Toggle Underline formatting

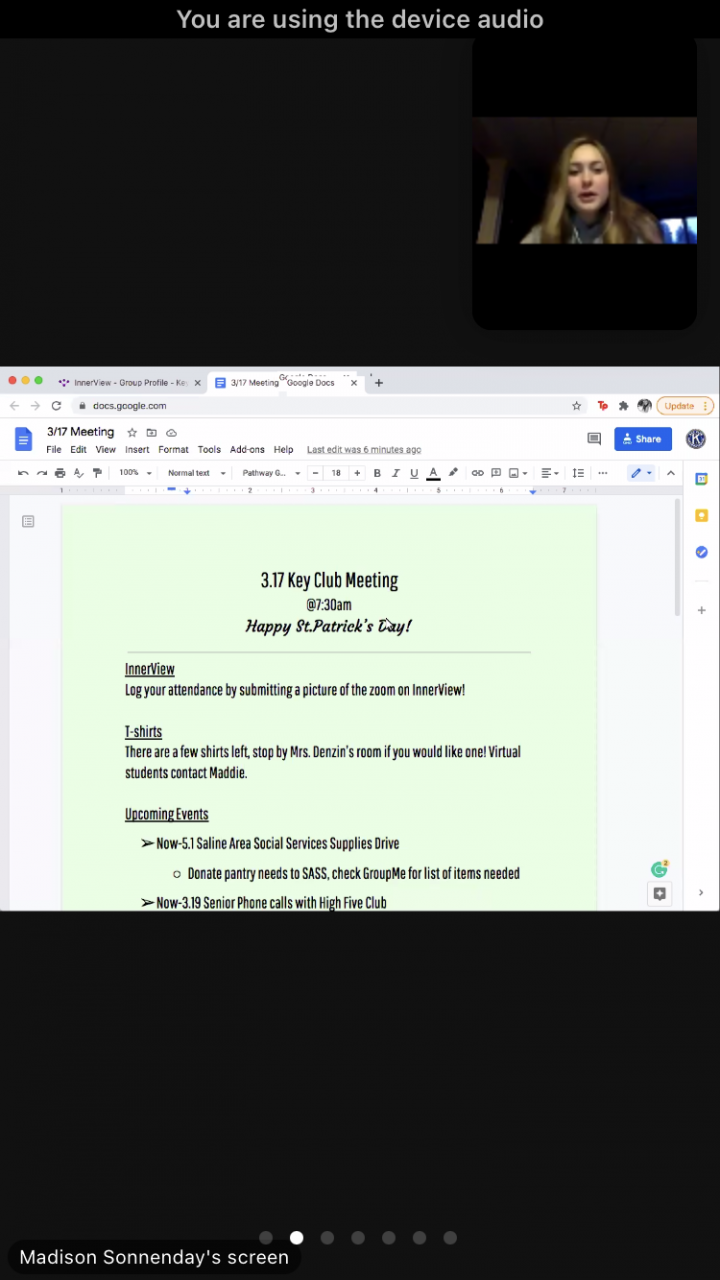pyautogui.click(x=414, y=473)
